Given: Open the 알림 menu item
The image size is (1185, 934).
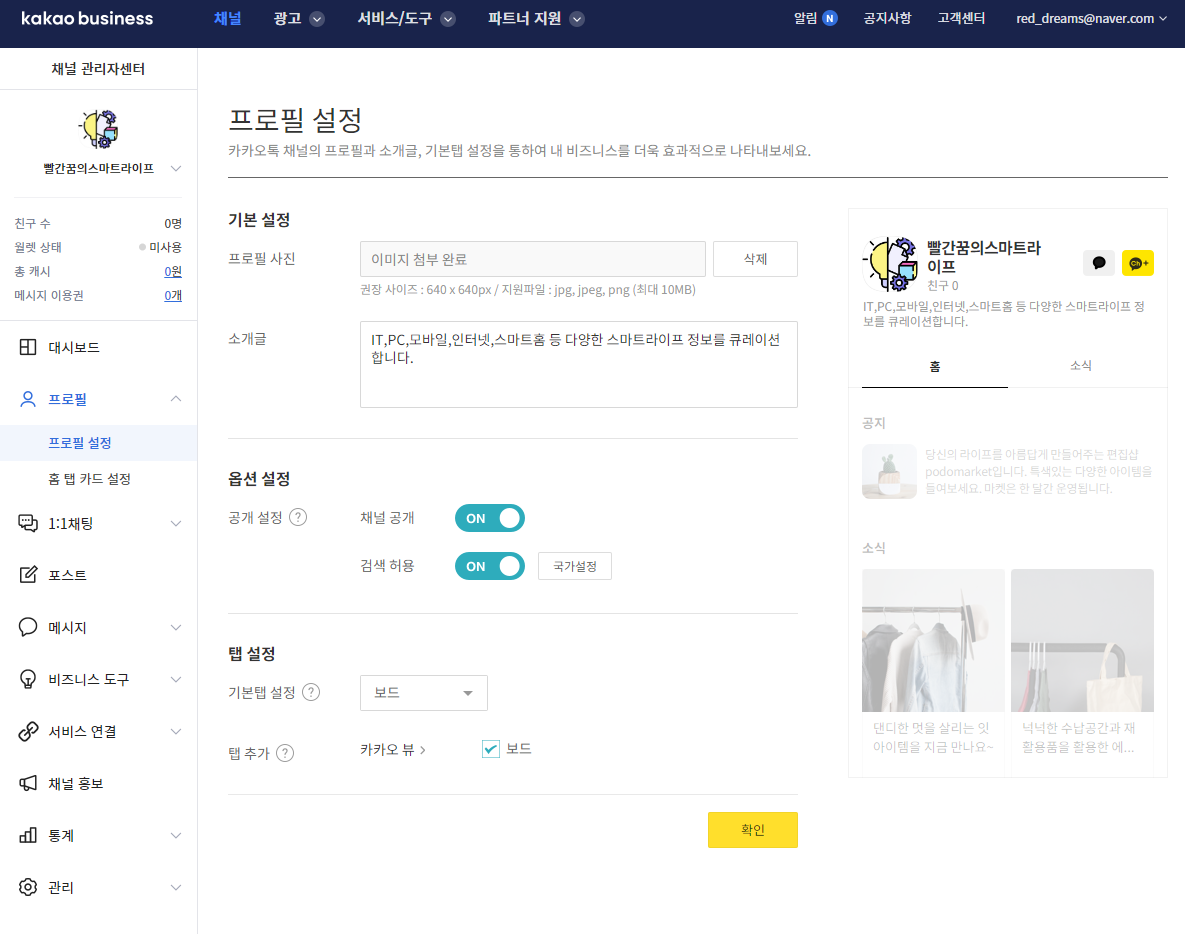Looking at the screenshot, I should (806, 18).
